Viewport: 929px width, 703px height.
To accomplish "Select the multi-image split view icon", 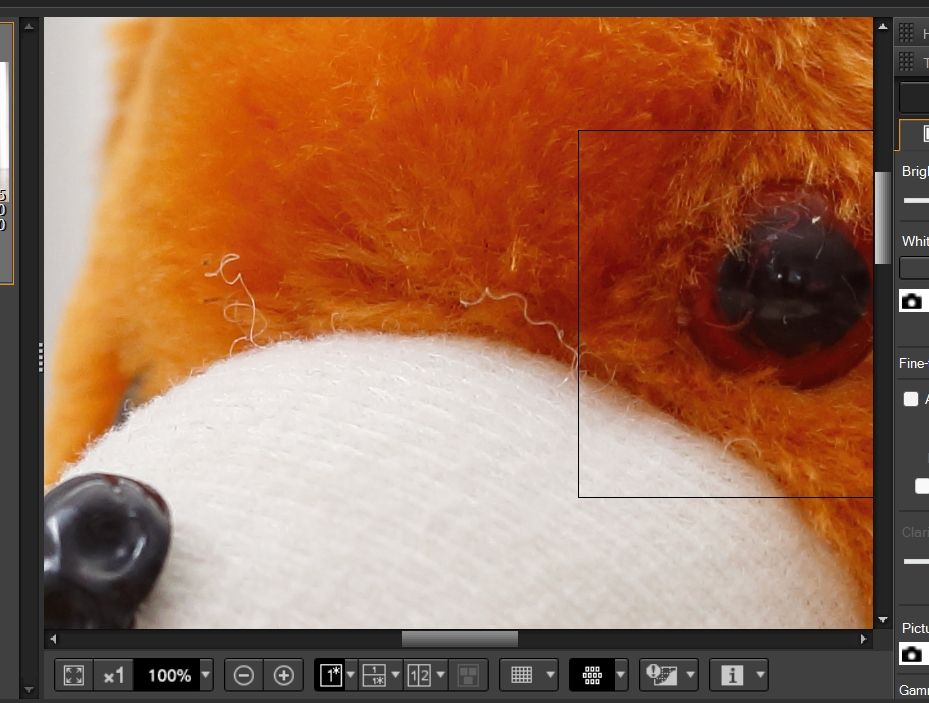I will coord(421,675).
